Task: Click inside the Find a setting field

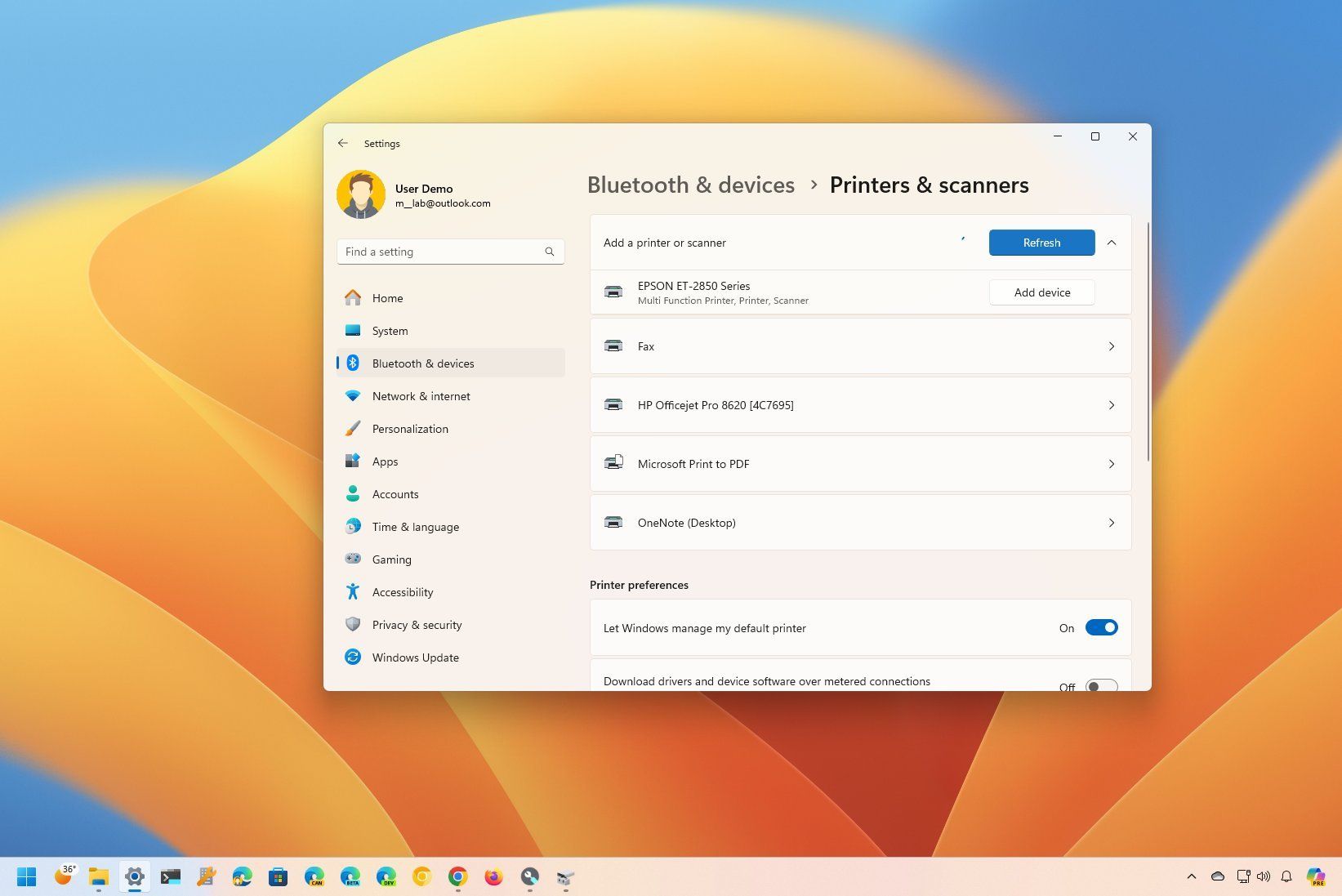Action: 441,252
